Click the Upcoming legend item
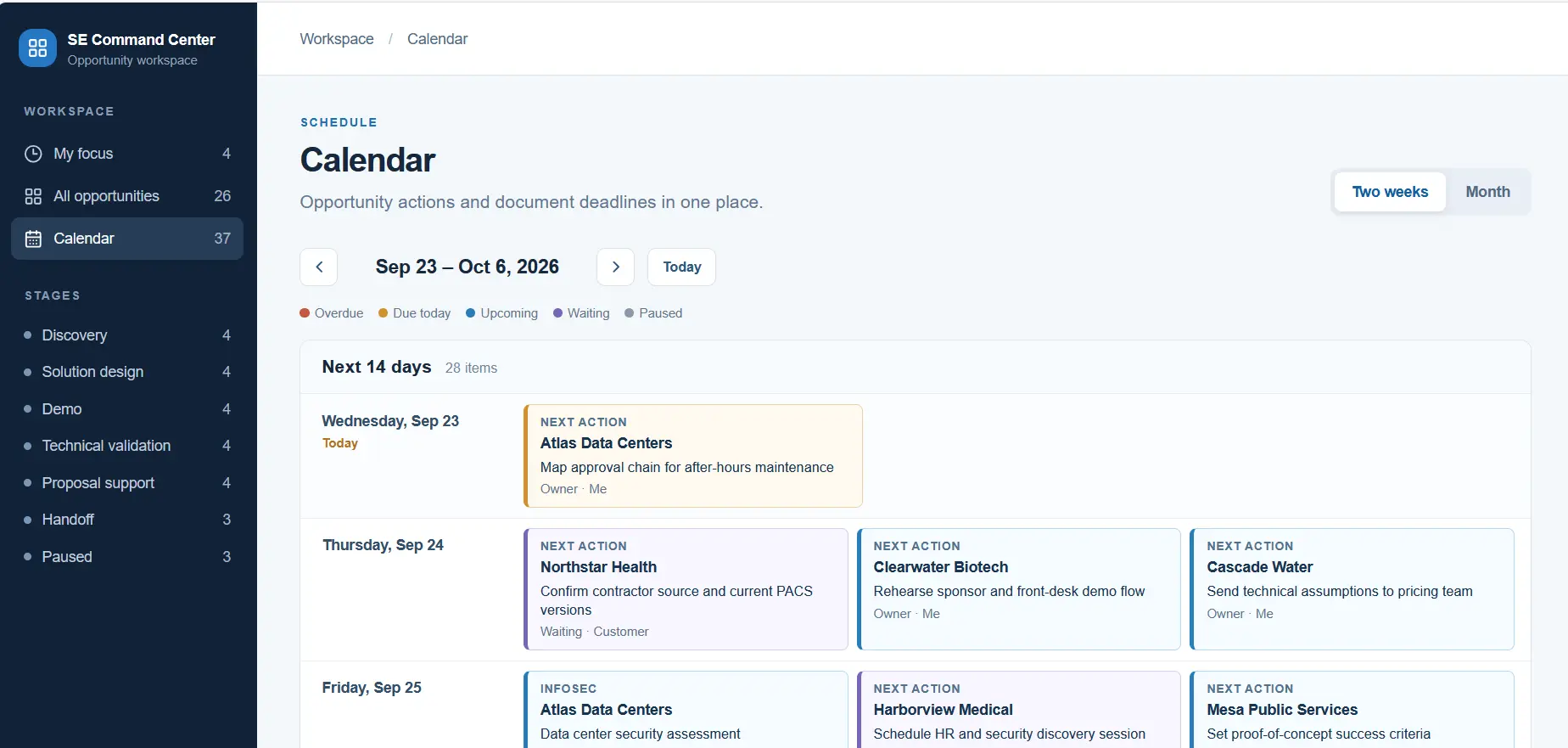 (502, 313)
